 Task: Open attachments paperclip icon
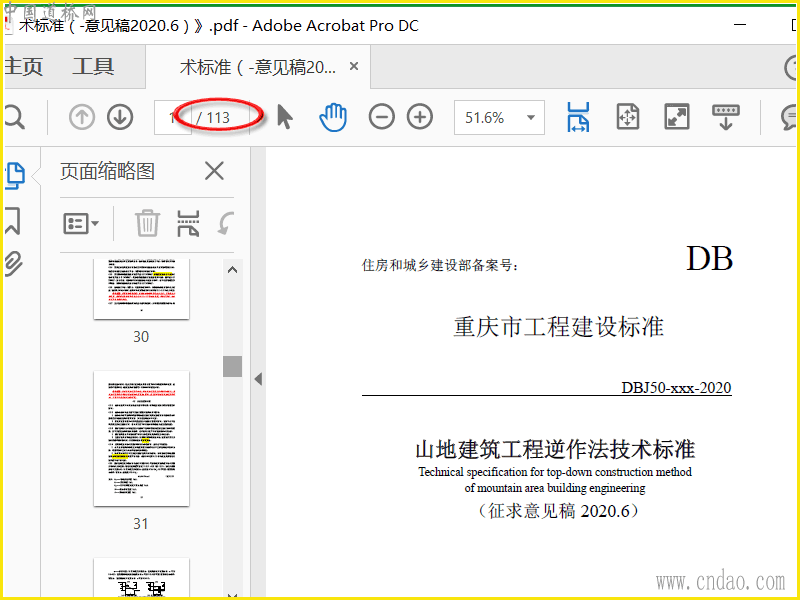(x=13, y=263)
